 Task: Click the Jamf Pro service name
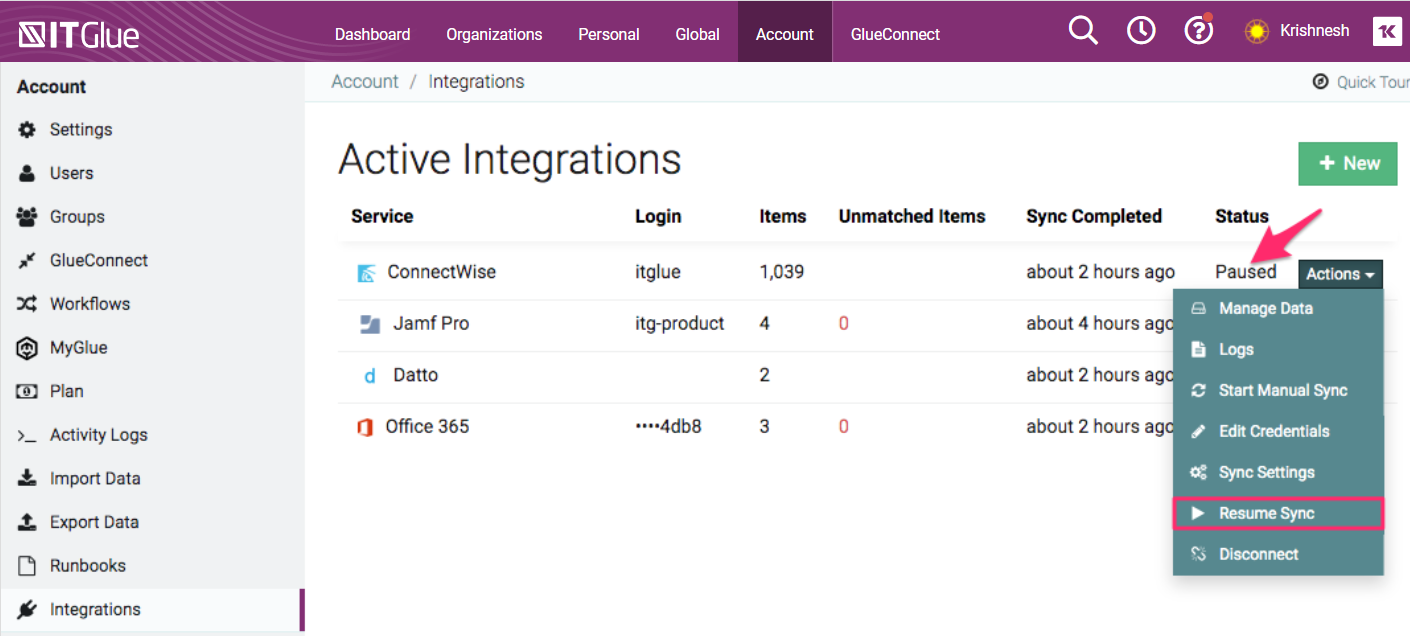click(431, 323)
